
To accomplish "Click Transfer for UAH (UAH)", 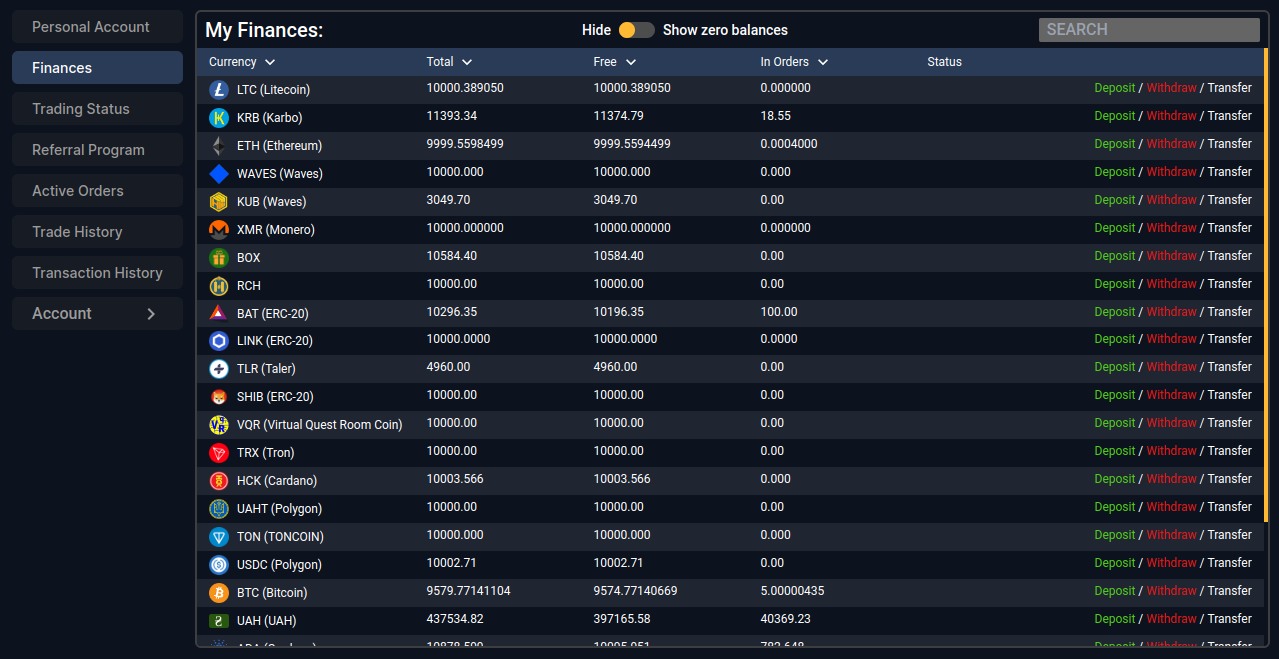I will click(1229, 619).
